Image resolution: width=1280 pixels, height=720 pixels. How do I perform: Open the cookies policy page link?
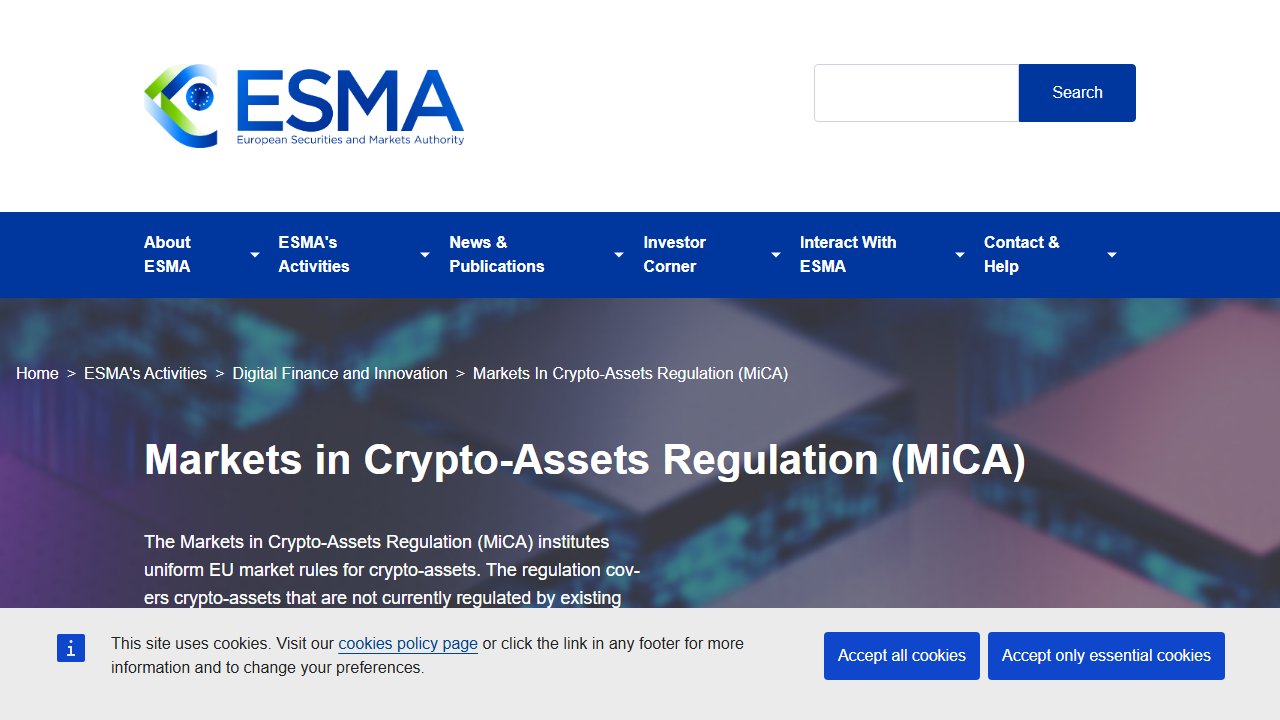[408, 643]
